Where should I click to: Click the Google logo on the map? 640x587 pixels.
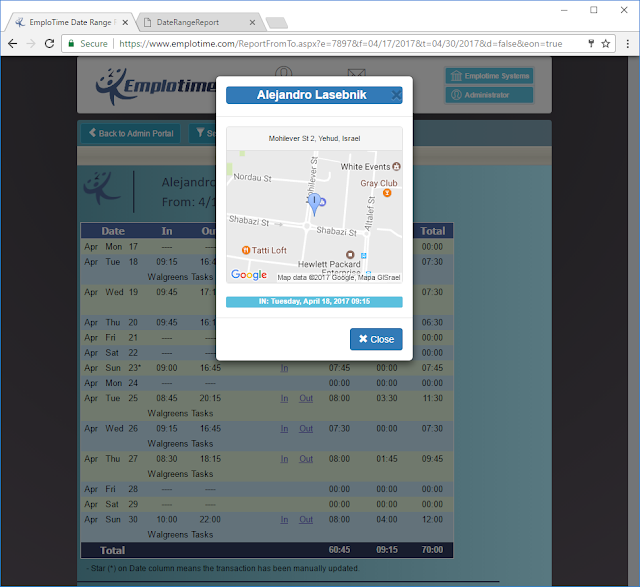[249, 274]
